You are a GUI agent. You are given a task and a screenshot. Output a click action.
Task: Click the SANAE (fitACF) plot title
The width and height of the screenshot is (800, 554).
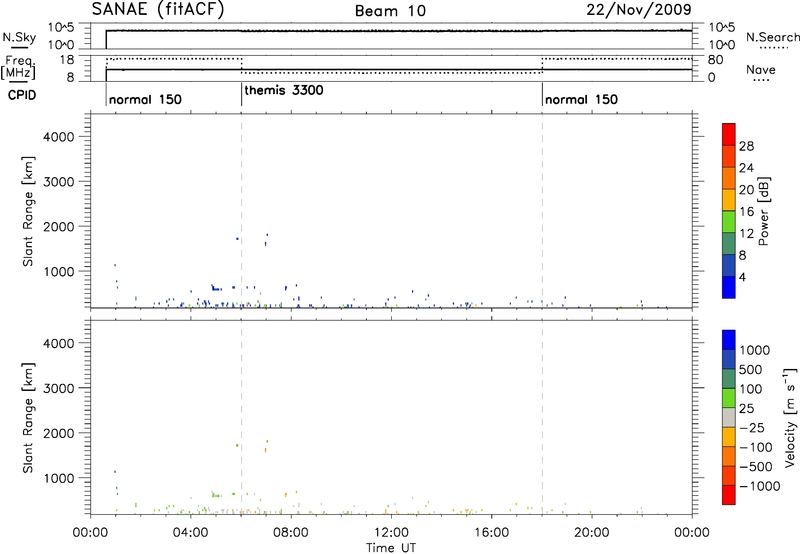pyautogui.click(x=158, y=9)
